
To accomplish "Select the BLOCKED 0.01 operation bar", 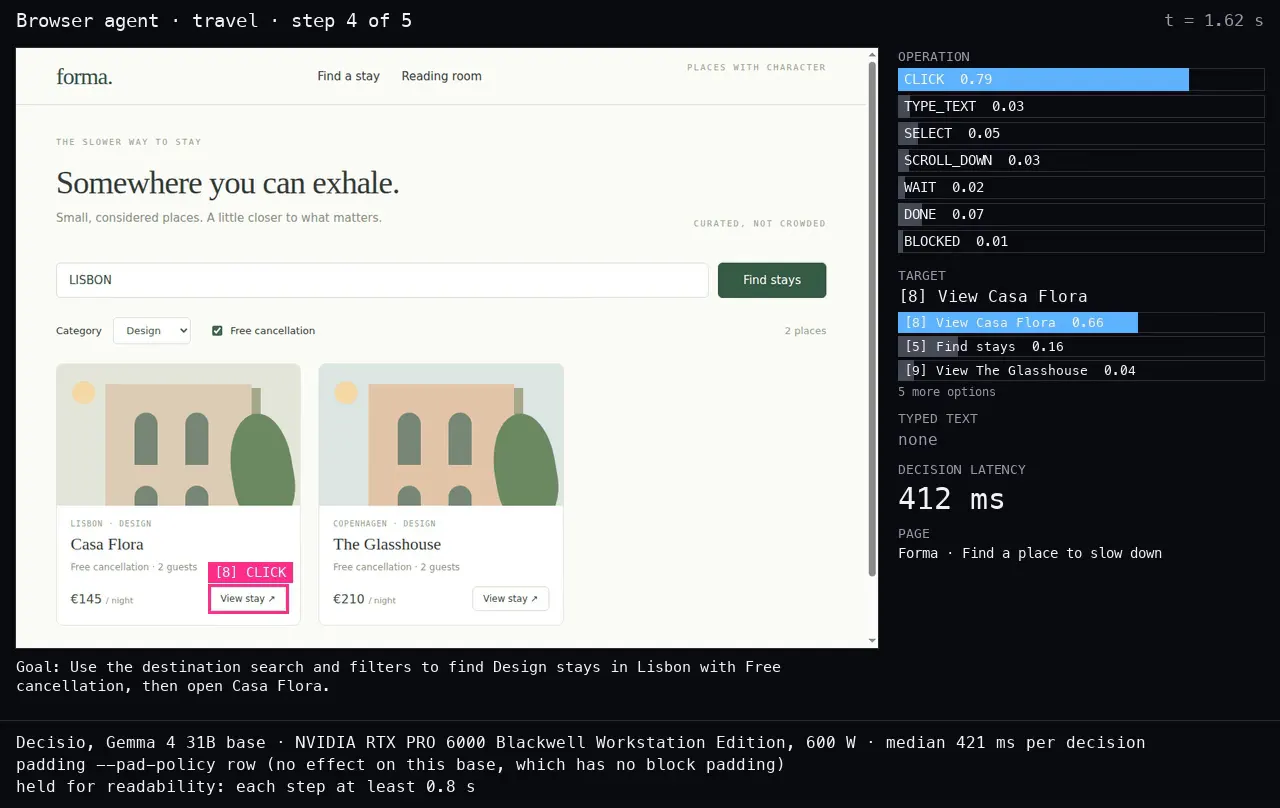I will point(1081,241).
